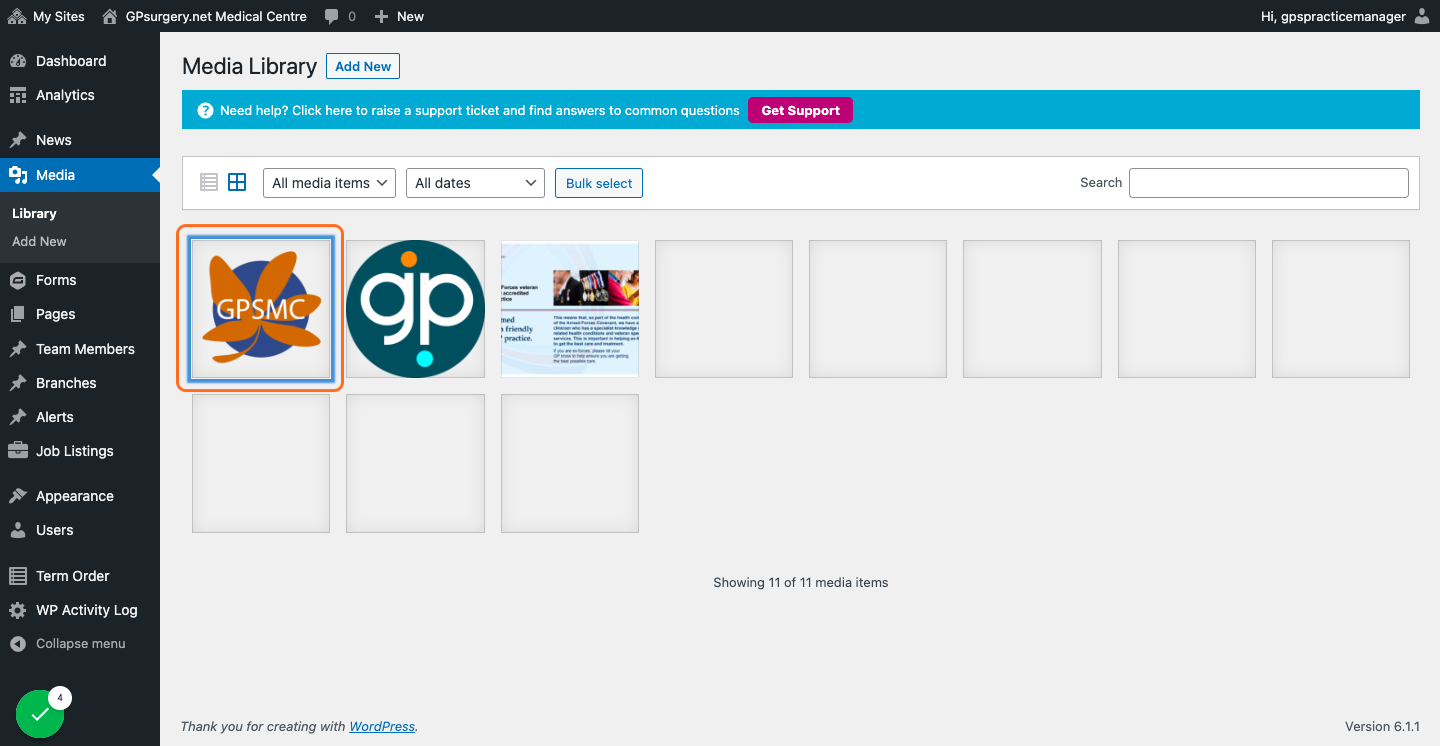Select the Library submenu item
Viewport: 1440px width, 746px height.
tap(34, 213)
